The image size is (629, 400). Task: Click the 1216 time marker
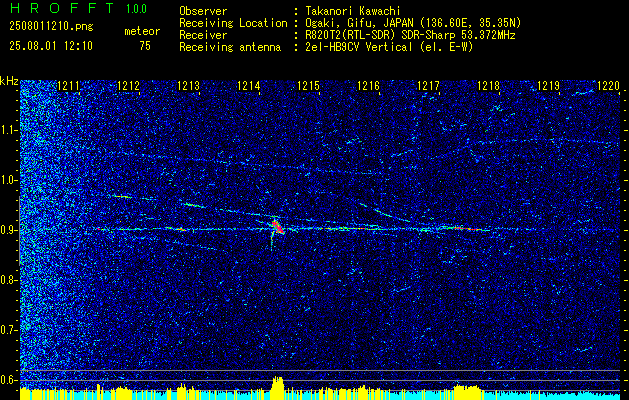pos(368,86)
